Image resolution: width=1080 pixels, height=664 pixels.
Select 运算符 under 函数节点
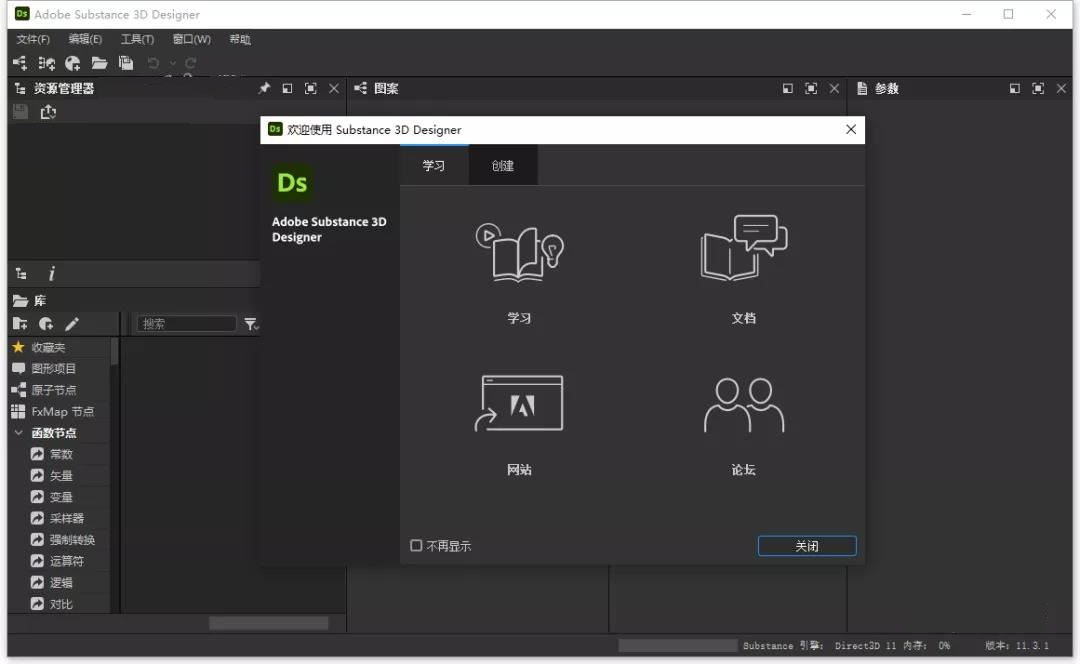point(66,561)
